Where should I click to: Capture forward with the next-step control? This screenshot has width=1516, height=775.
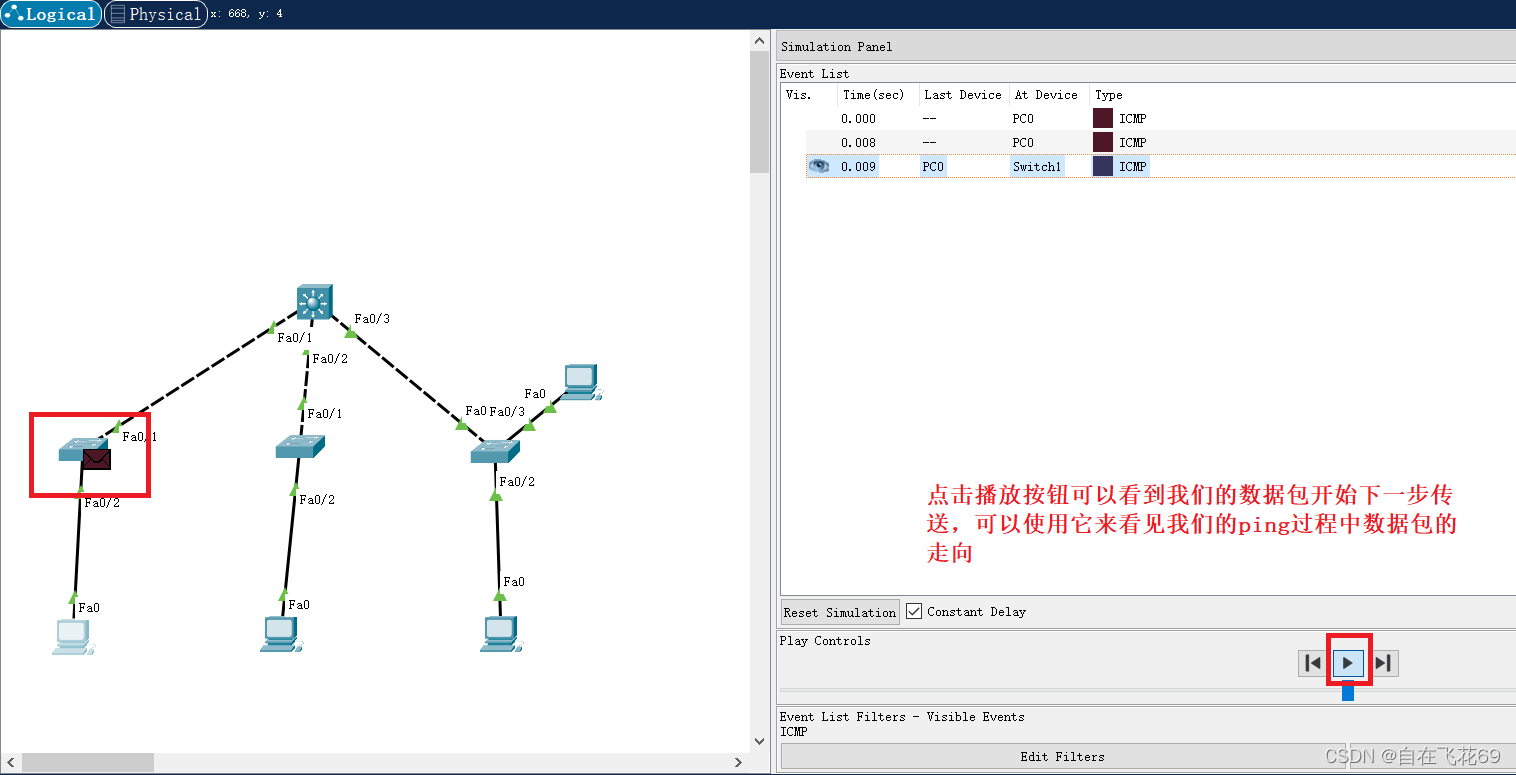1383,662
